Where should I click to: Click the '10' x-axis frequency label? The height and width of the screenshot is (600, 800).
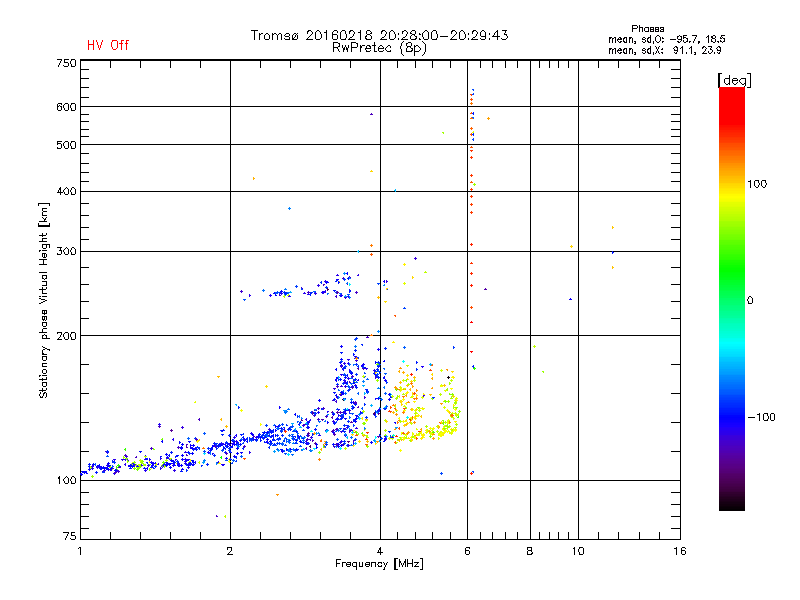pyautogui.click(x=578, y=551)
